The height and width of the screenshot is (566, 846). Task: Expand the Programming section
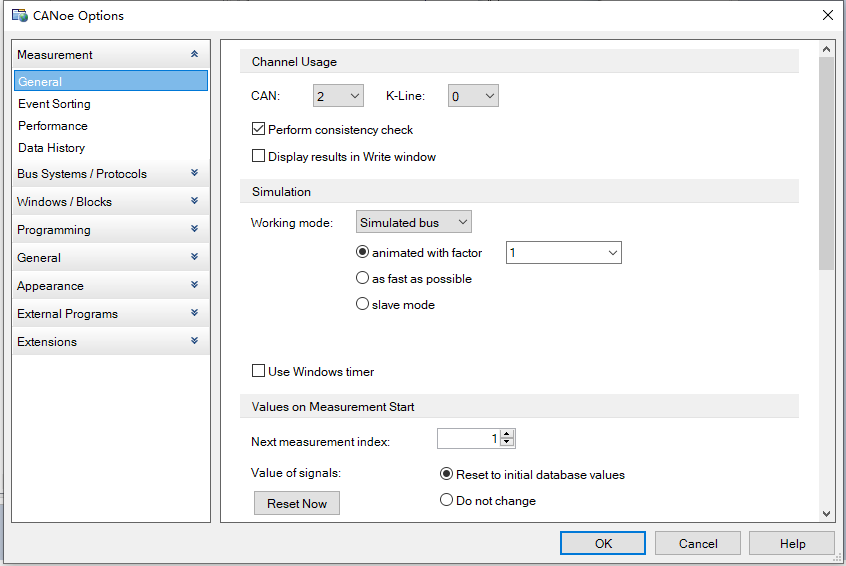click(111, 230)
